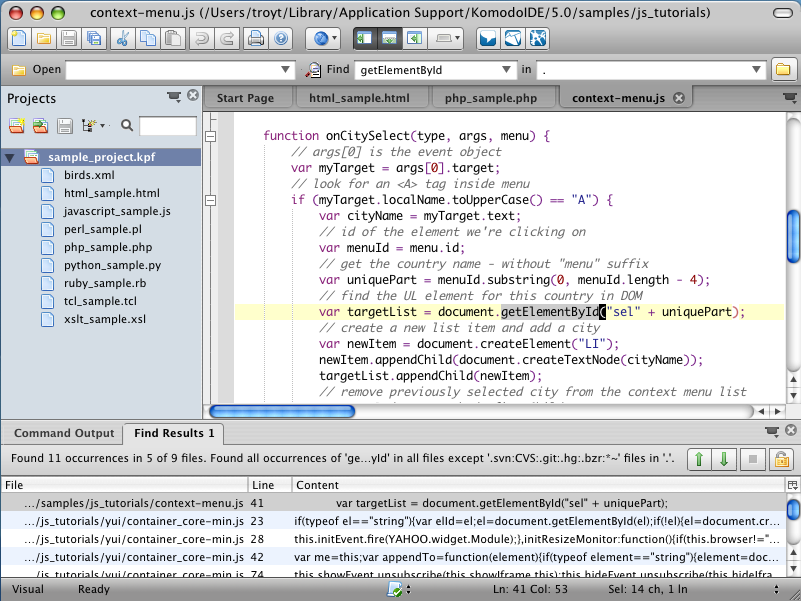Click the browser preview globe icon
801x601 pixels.
point(322,39)
